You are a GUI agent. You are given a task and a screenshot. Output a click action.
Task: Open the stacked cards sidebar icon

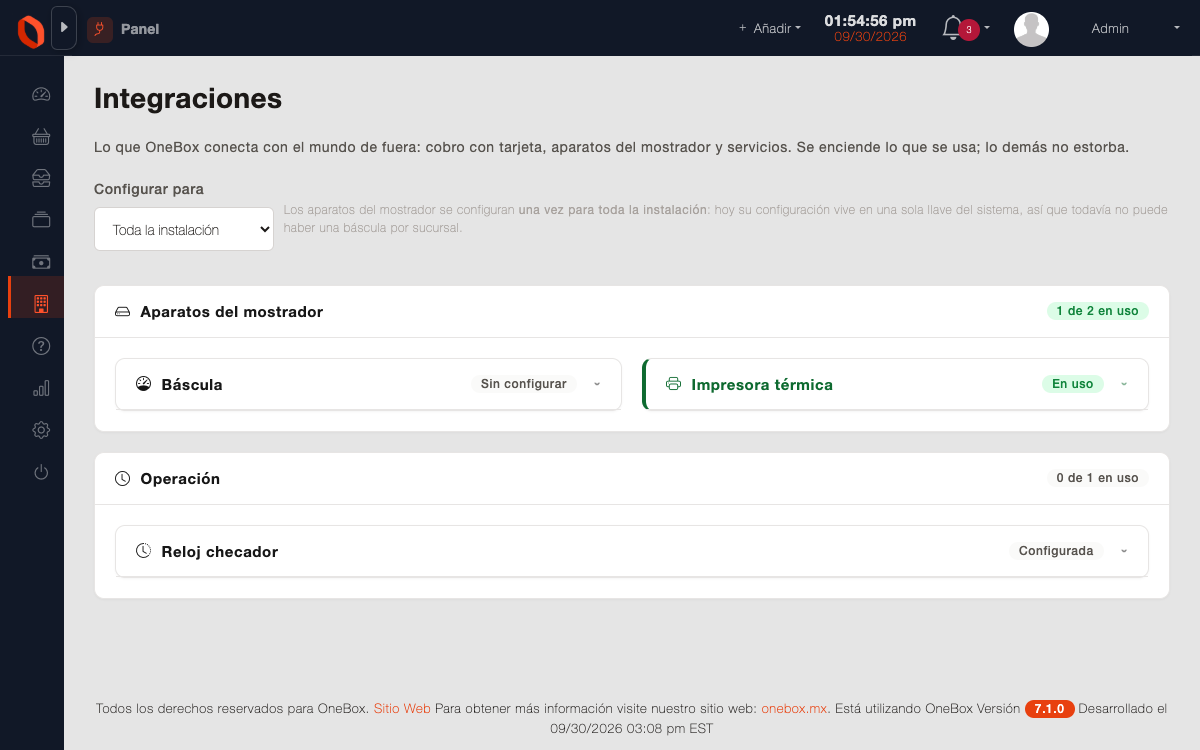[x=41, y=220]
